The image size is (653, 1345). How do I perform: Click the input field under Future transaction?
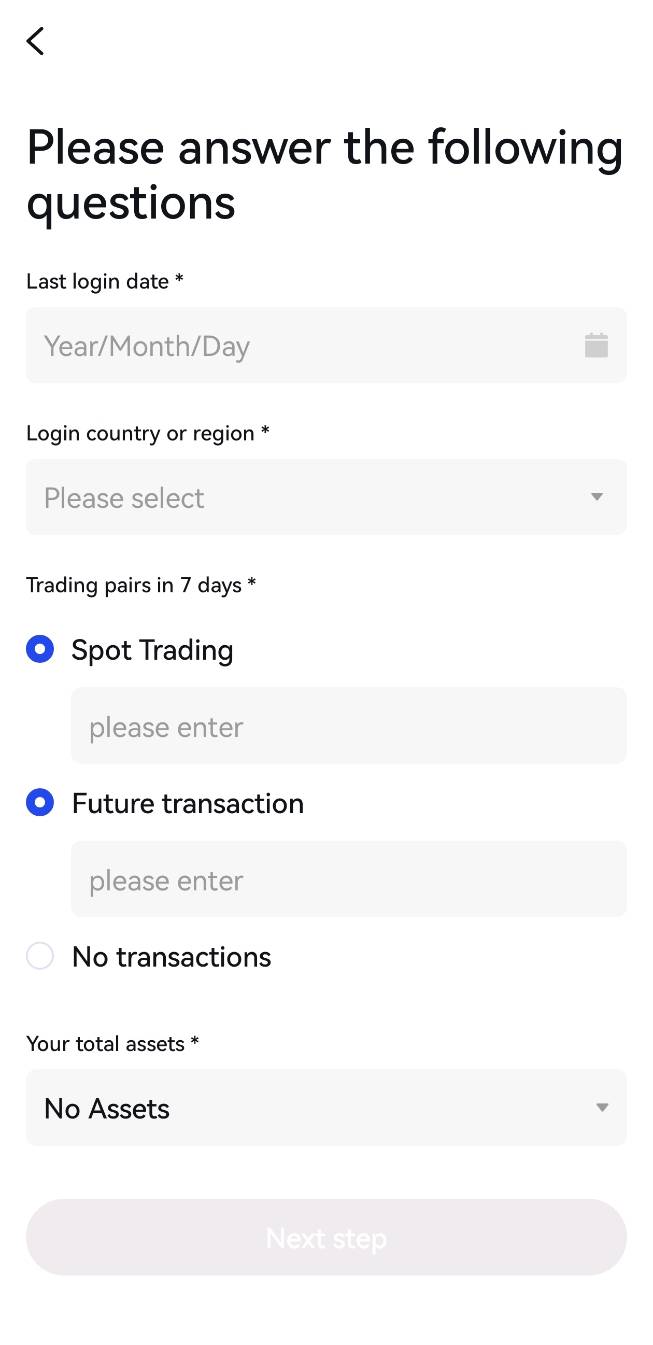(x=349, y=879)
